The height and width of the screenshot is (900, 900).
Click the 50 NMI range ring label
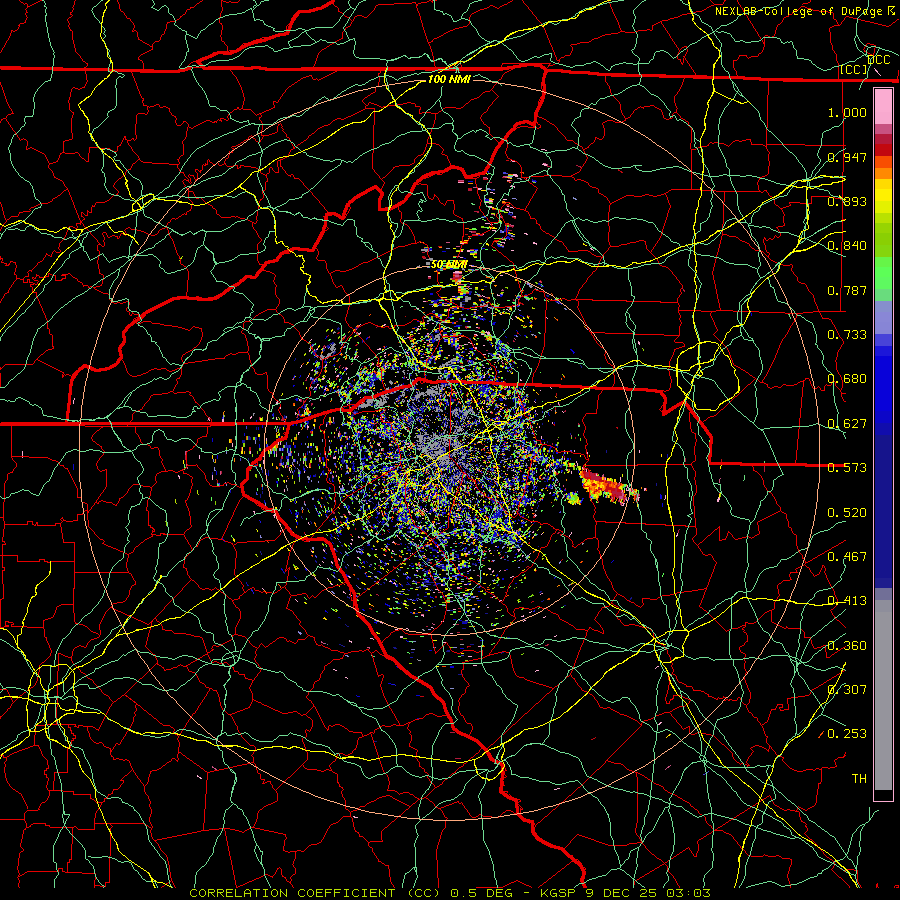[449, 265]
